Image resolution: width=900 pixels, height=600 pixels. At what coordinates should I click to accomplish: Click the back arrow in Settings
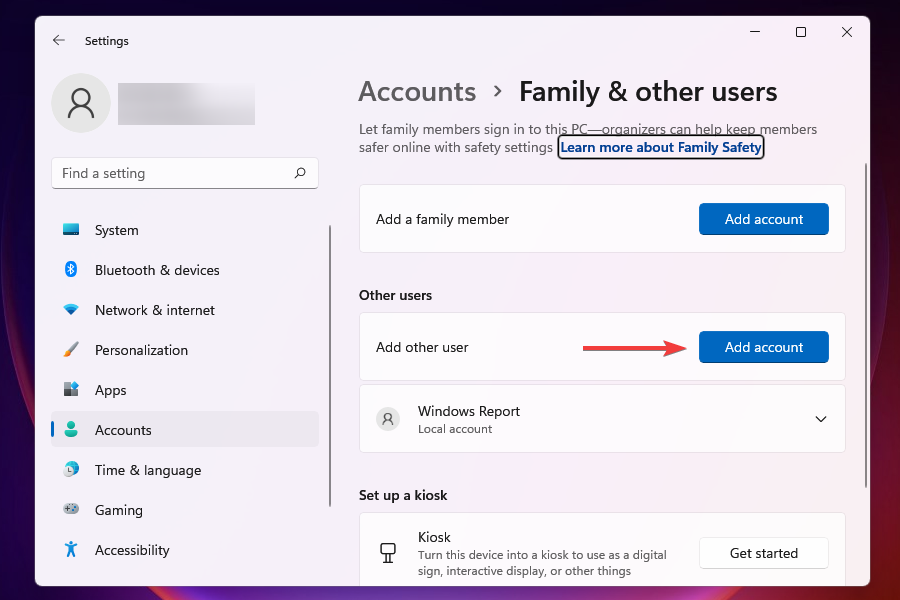click(59, 41)
